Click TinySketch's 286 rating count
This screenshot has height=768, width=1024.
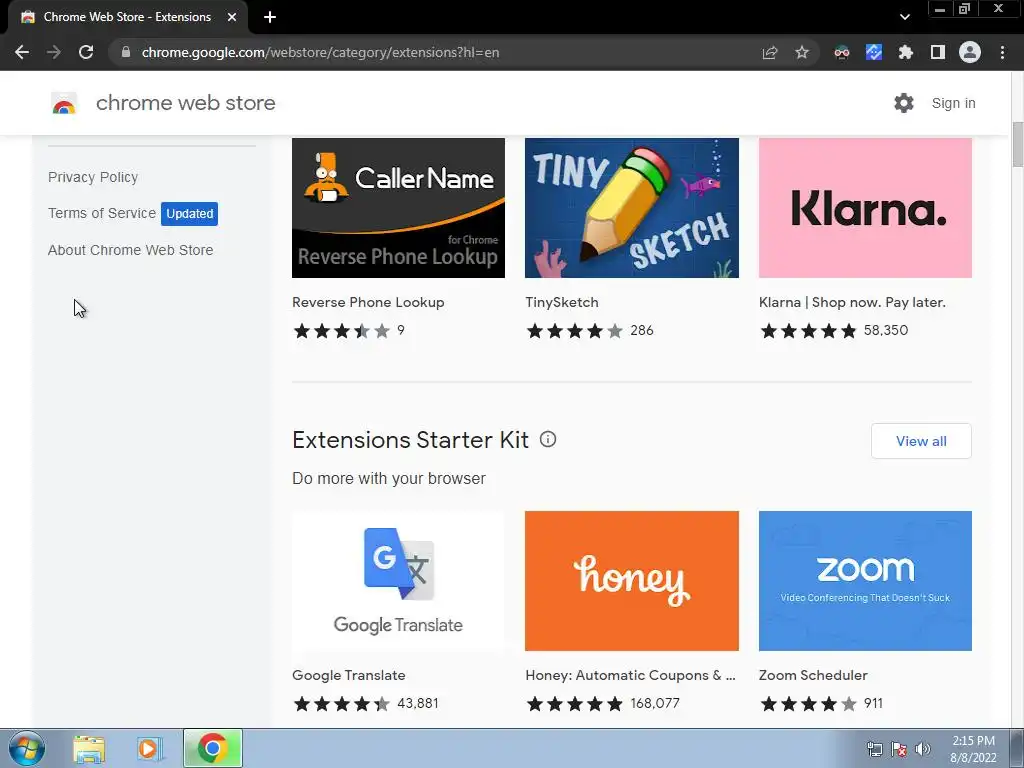(x=642, y=330)
